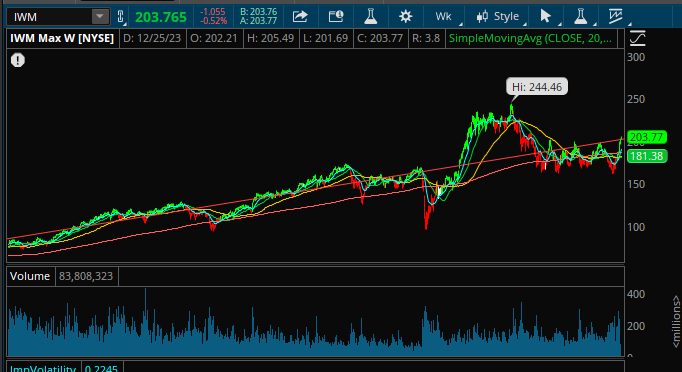
Task: Click the symbol link clip icon
Action: (120, 17)
